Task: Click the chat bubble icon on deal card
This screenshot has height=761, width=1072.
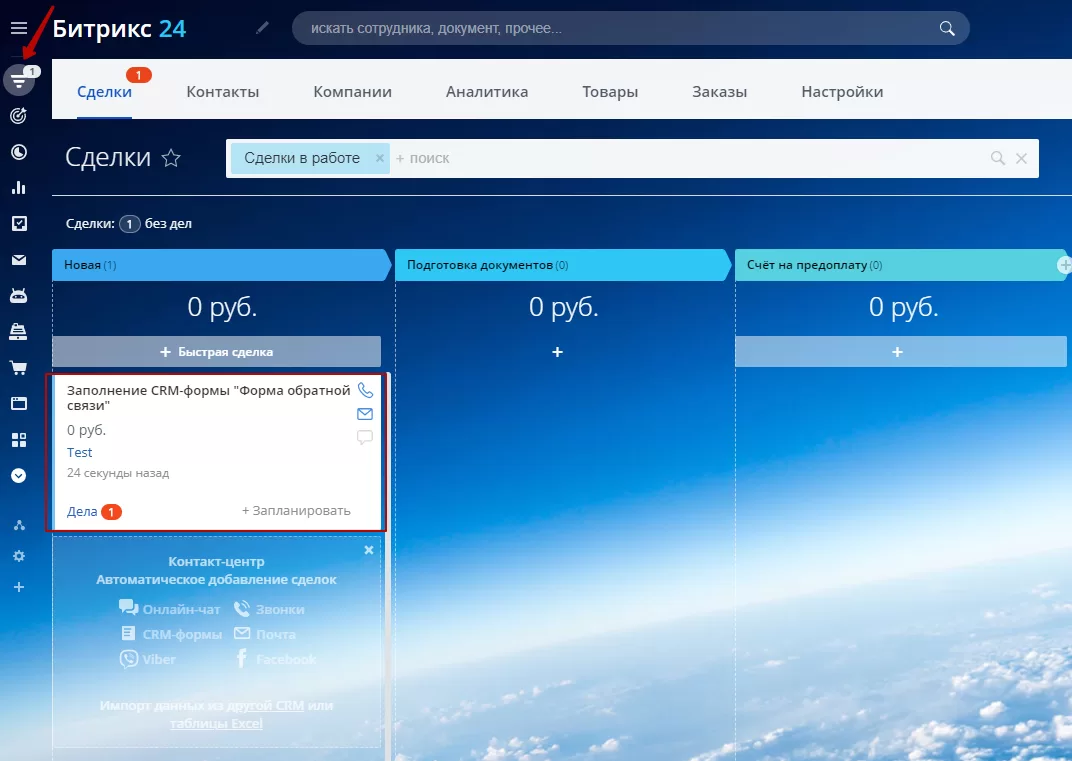Action: (365, 437)
